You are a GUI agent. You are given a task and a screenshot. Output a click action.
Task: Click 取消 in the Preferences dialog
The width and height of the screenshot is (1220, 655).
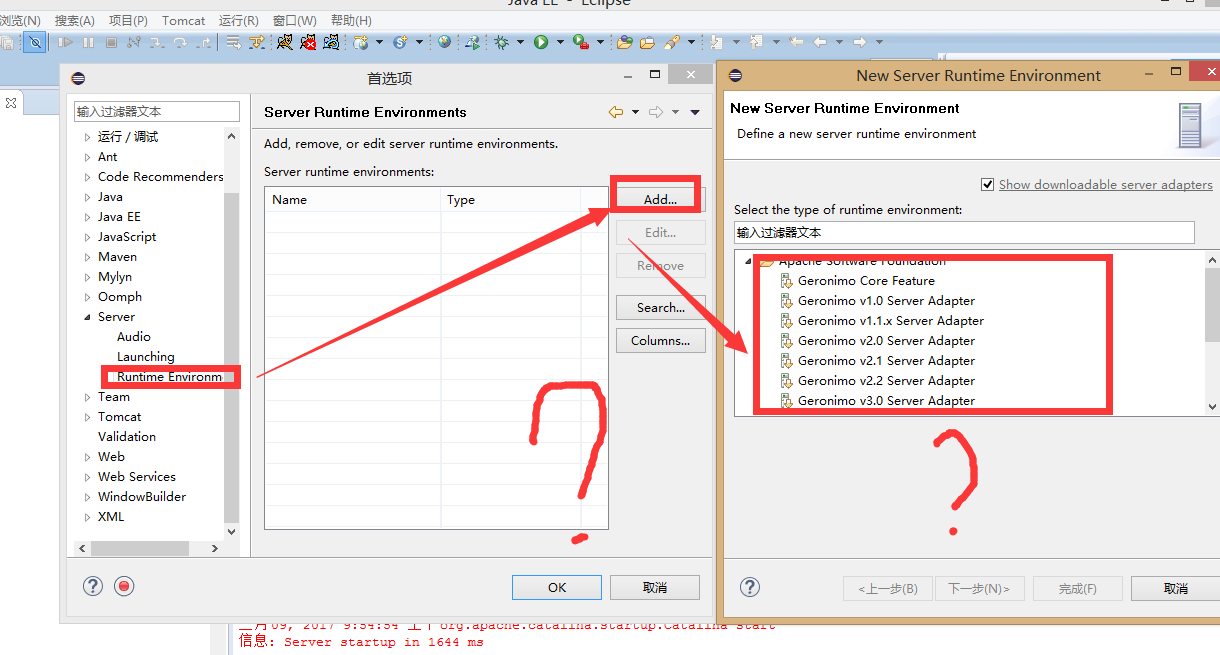point(655,587)
